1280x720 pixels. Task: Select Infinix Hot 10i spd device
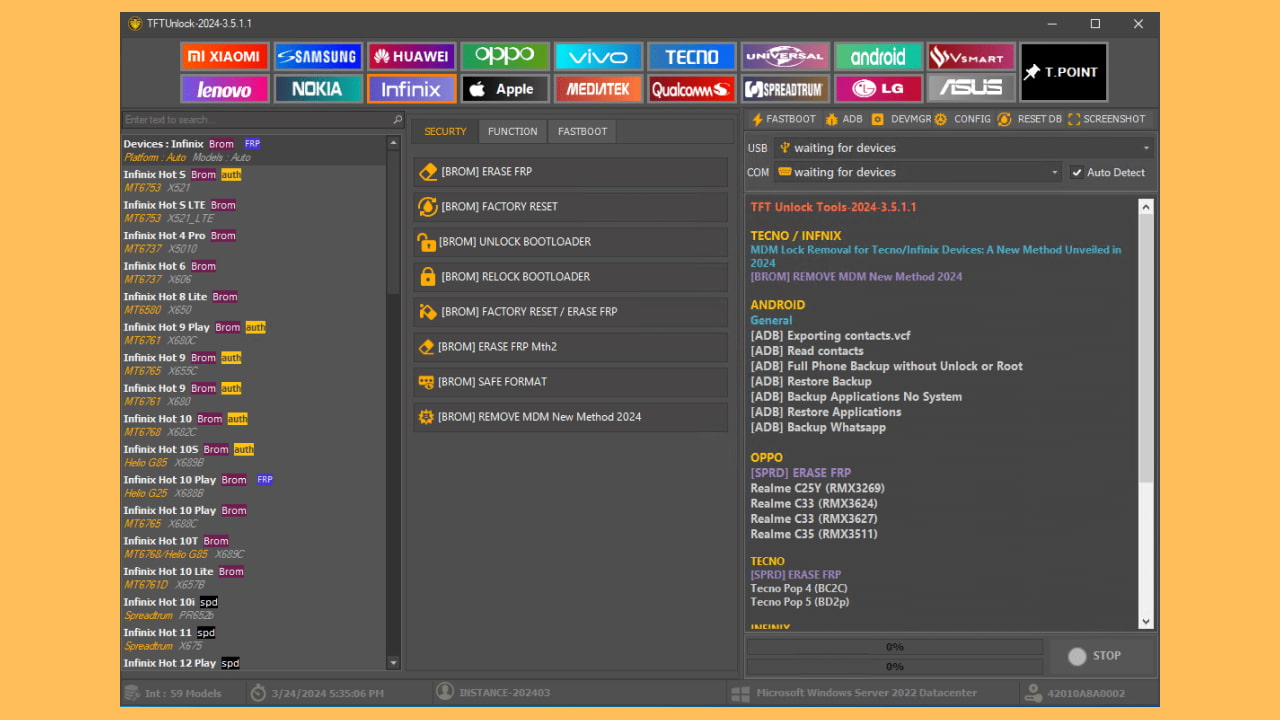click(x=254, y=608)
